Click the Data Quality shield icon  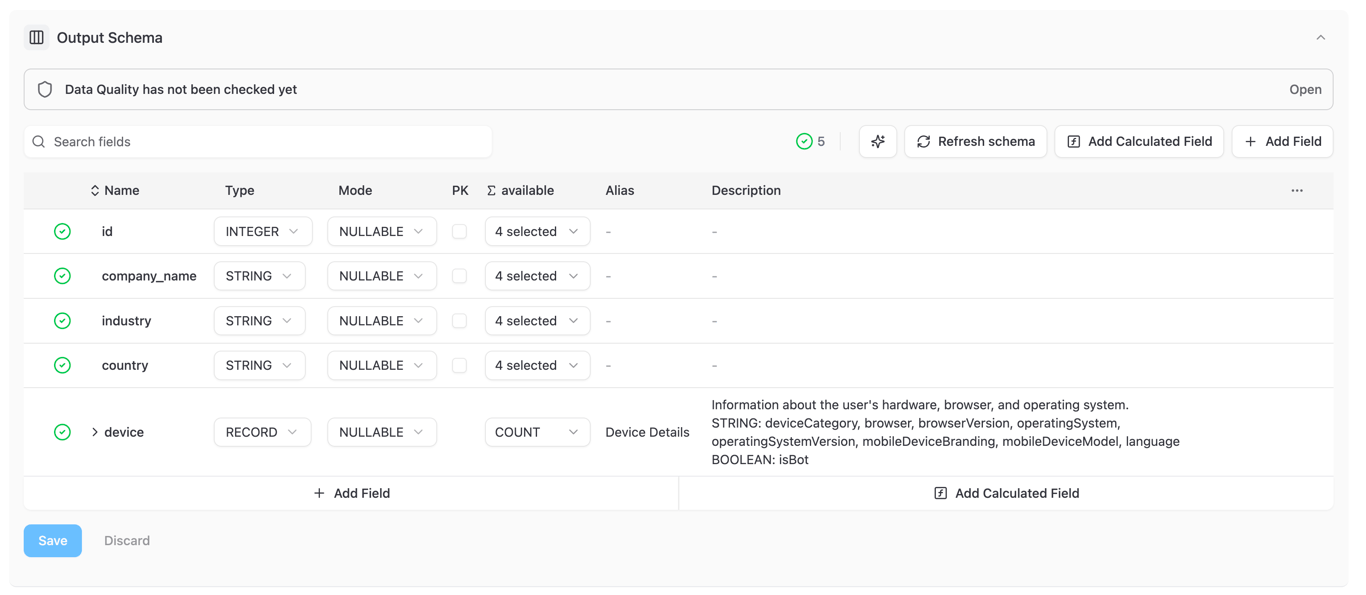[45, 89]
